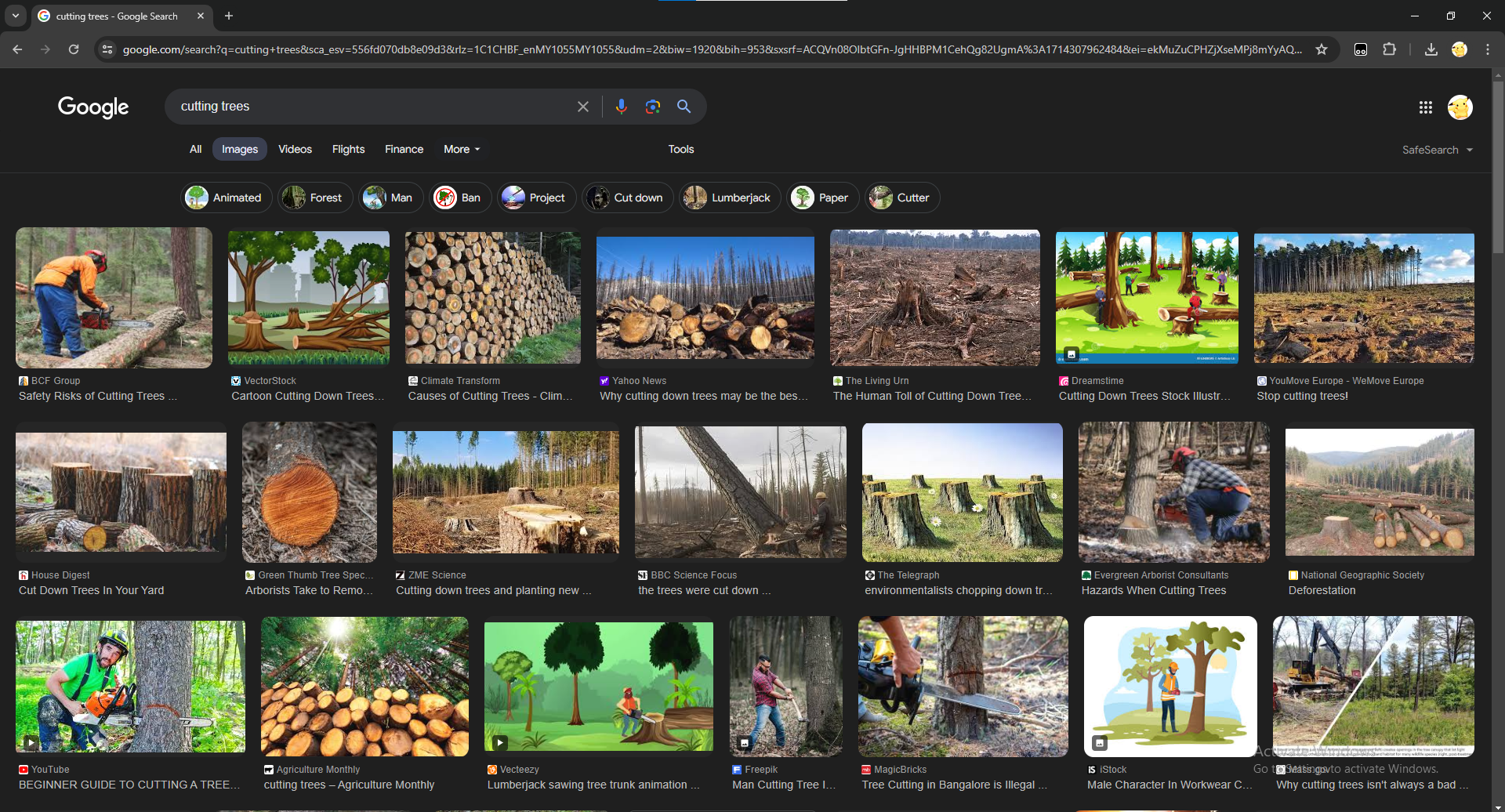Image resolution: width=1505 pixels, height=812 pixels.
Task: Reload the current page
Action: pos(74,49)
